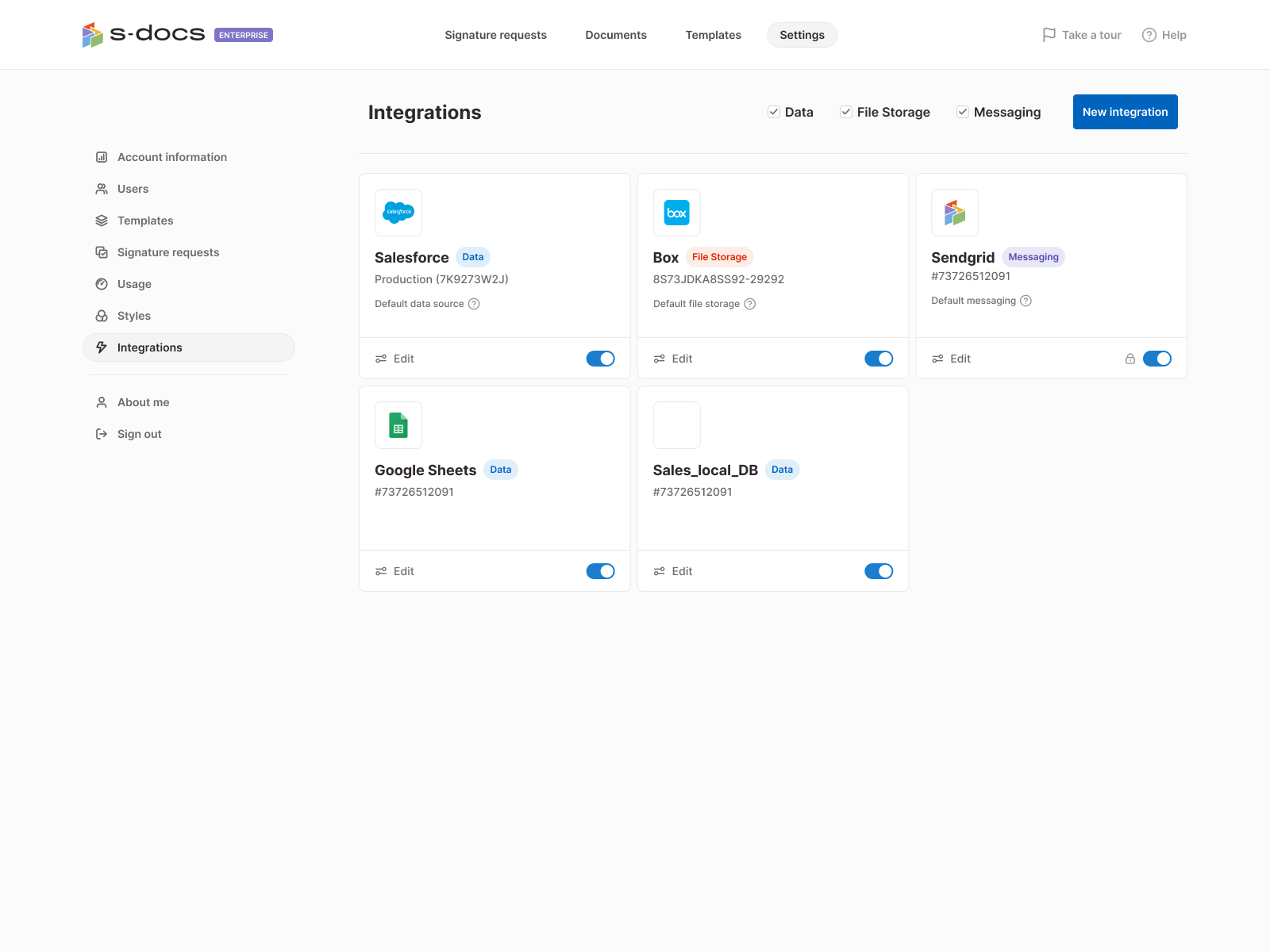This screenshot has height=952, width=1270.
Task: Click the Edit sliders icon on Sendgrid card
Action: click(x=937, y=359)
